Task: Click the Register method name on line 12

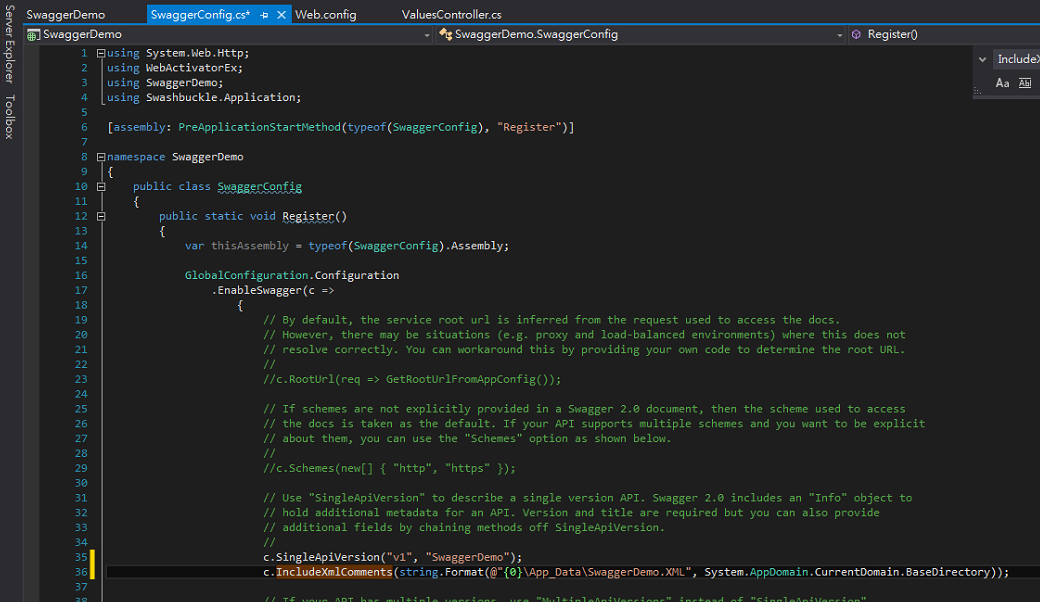Action: 308,216
